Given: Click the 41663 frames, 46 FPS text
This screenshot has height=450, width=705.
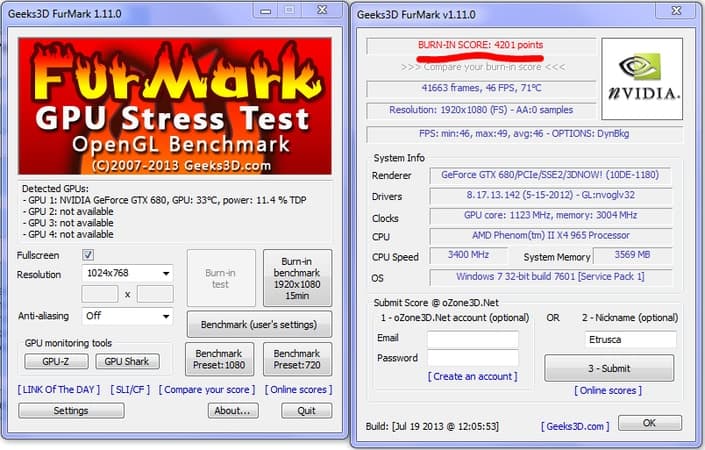Looking at the screenshot, I should [x=481, y=88].
